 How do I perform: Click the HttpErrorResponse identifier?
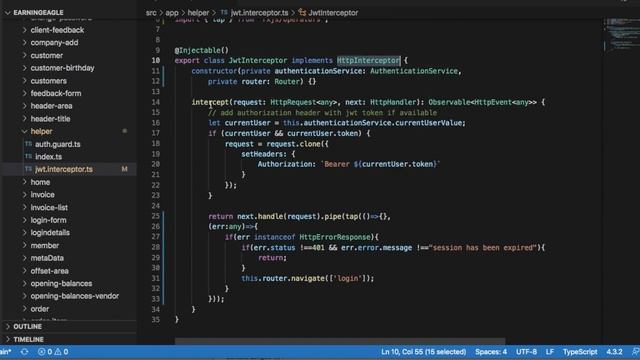tap(335, 237)
